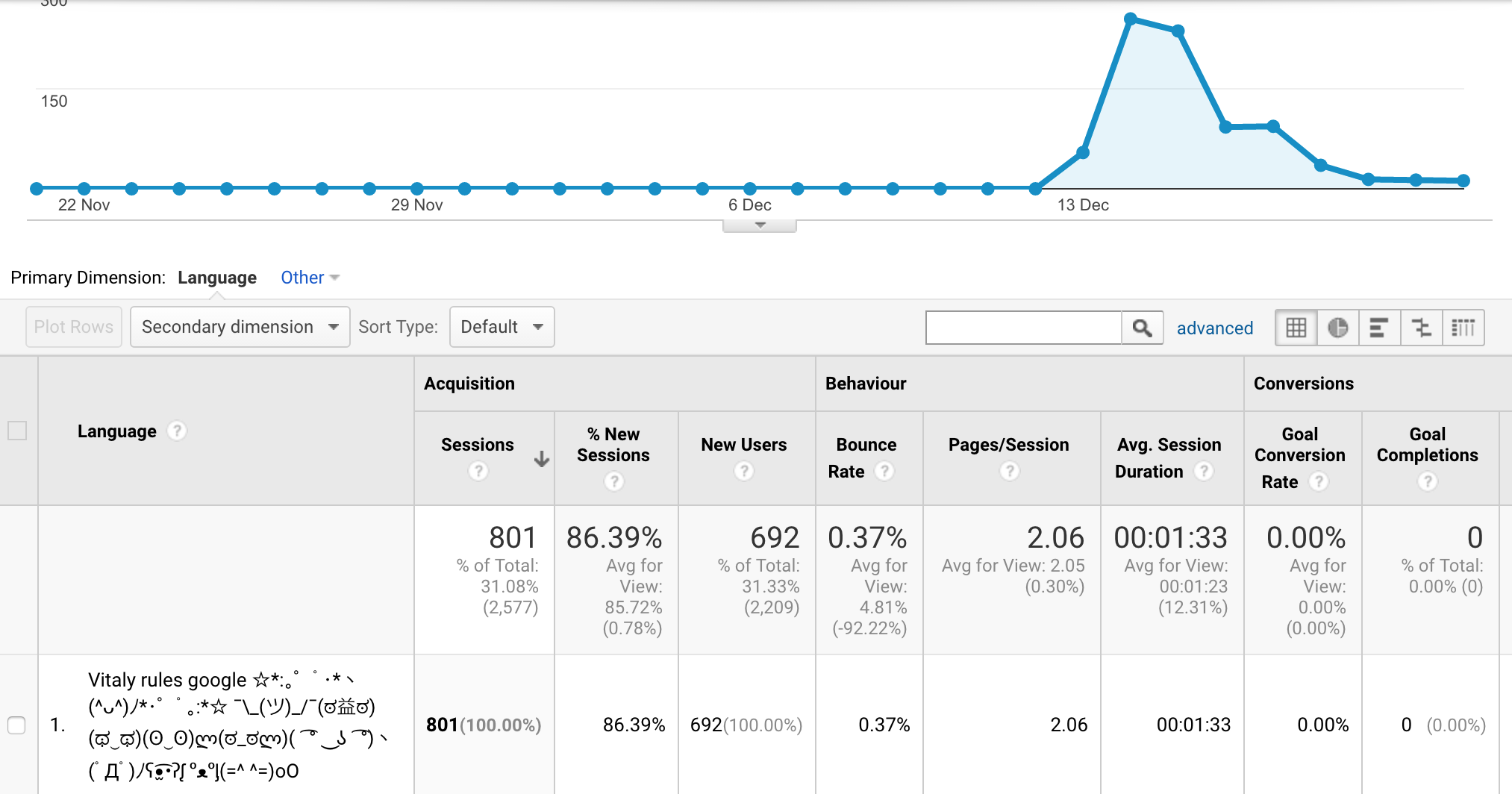1512x794 pixels.
Task: Sort by the Bounce Rate column header
Action: (x=863, y=458)
